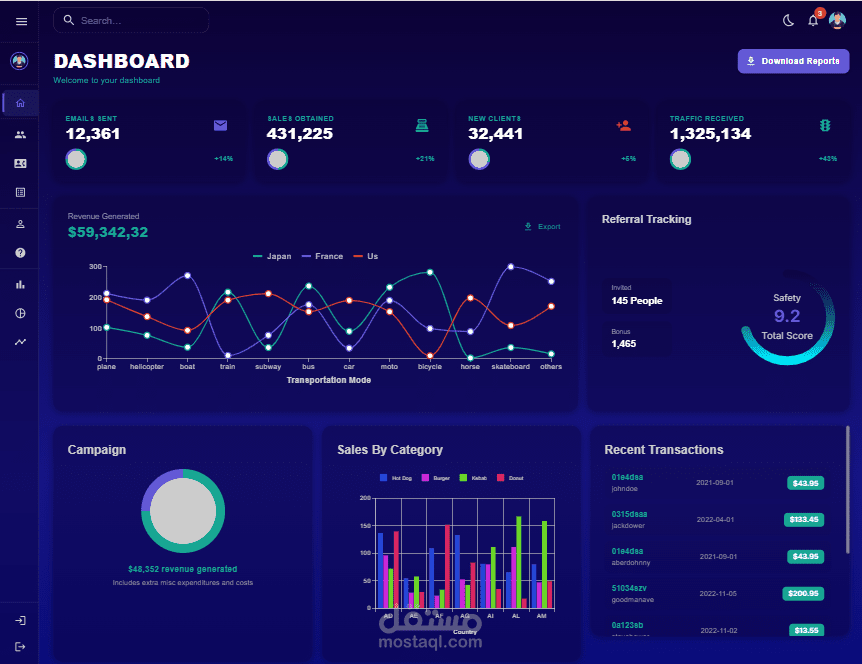This screenshot has width=862, height=664.
Task: Click the New Clients person-add icon
Action: click(x=623, y=126)
